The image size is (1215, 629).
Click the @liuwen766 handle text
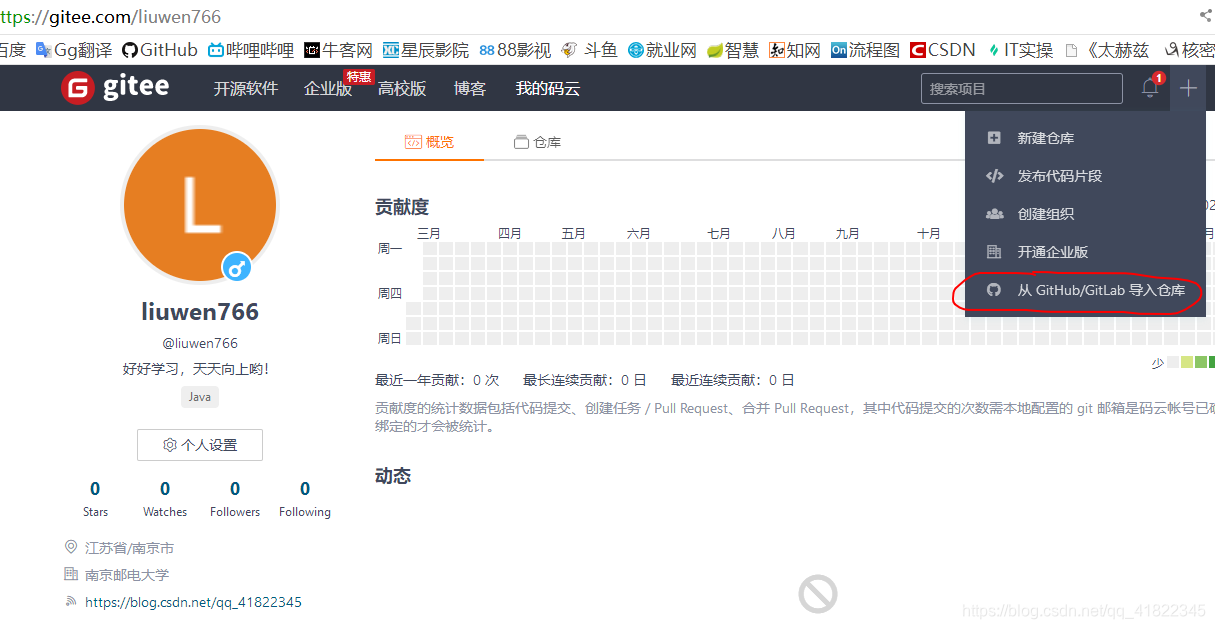[200, 343]
